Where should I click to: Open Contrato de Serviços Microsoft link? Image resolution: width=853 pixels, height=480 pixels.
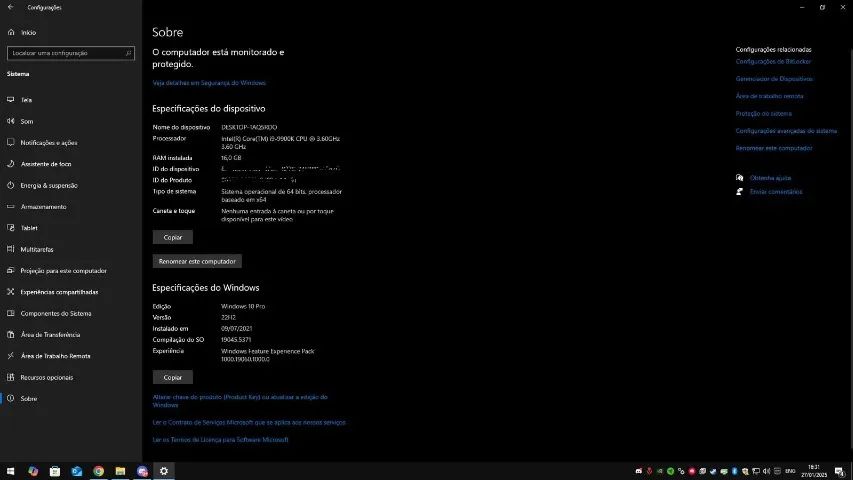coord(249,422)
